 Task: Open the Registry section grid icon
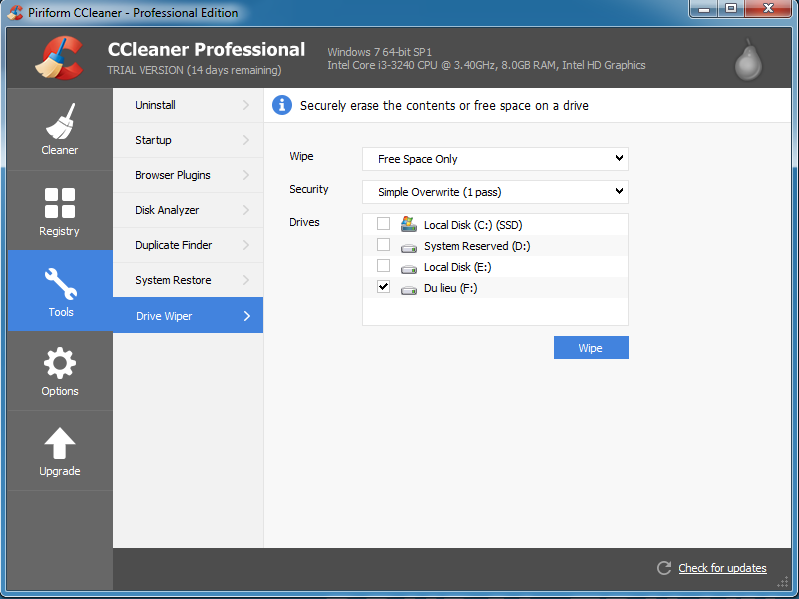60,203
